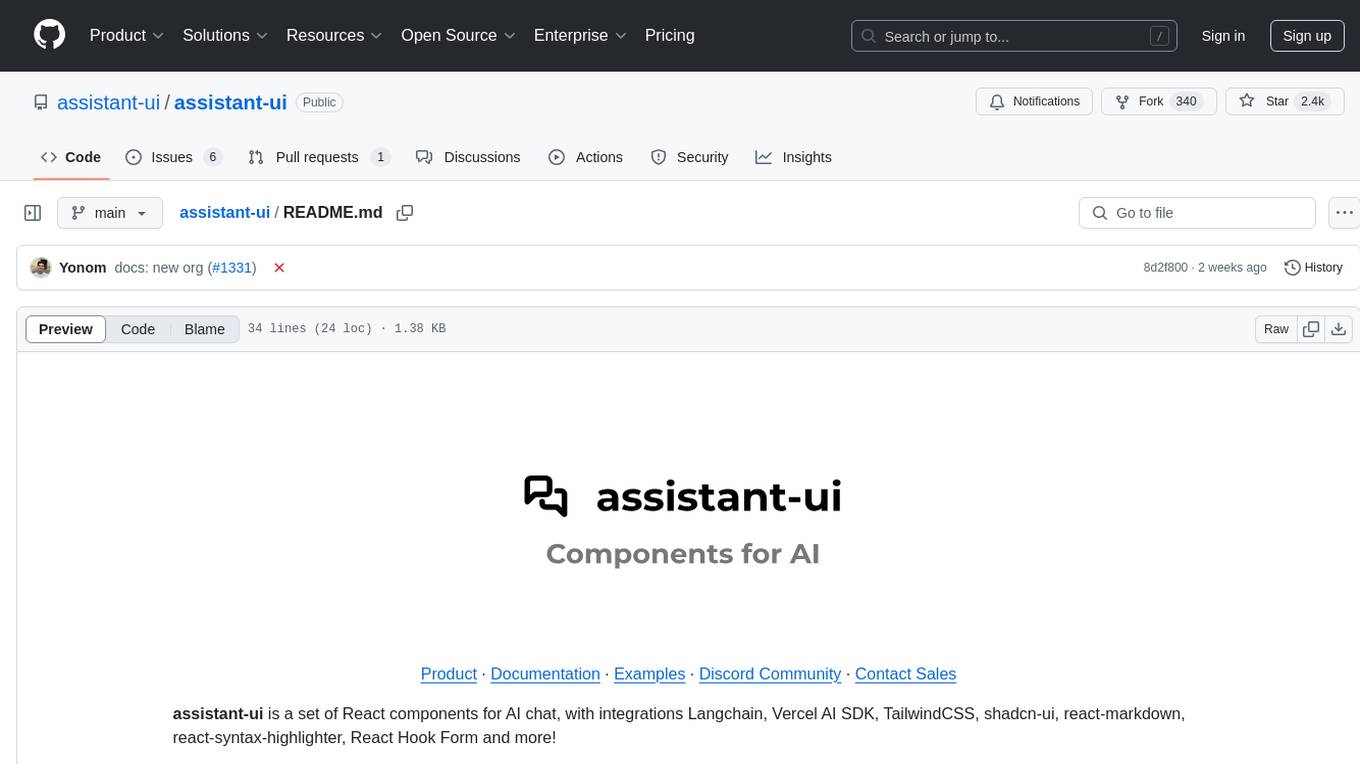Open commit 8d2f800

(x=1166, y=268)
